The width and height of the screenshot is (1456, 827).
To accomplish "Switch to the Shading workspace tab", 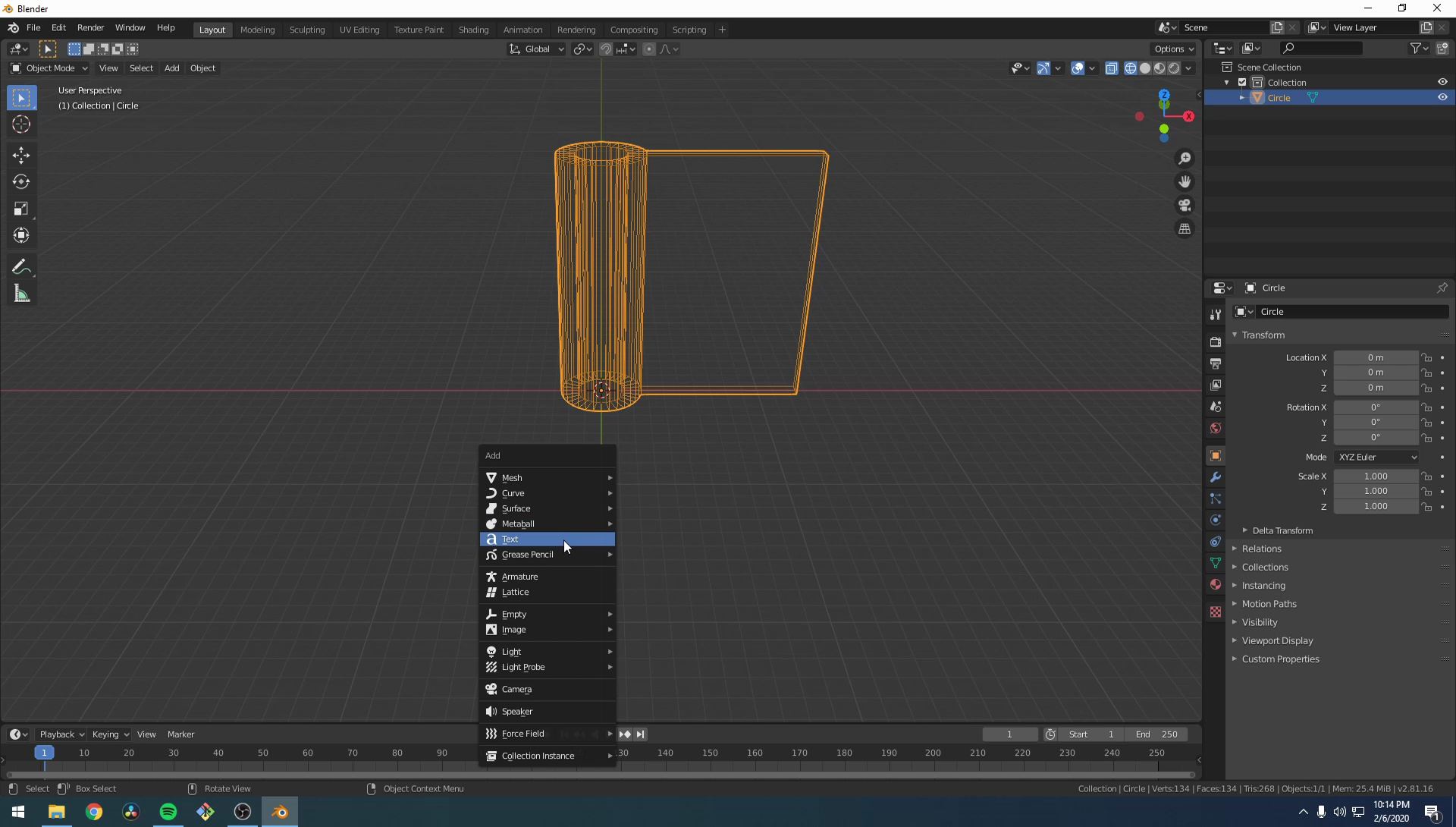I will [473, 30].
